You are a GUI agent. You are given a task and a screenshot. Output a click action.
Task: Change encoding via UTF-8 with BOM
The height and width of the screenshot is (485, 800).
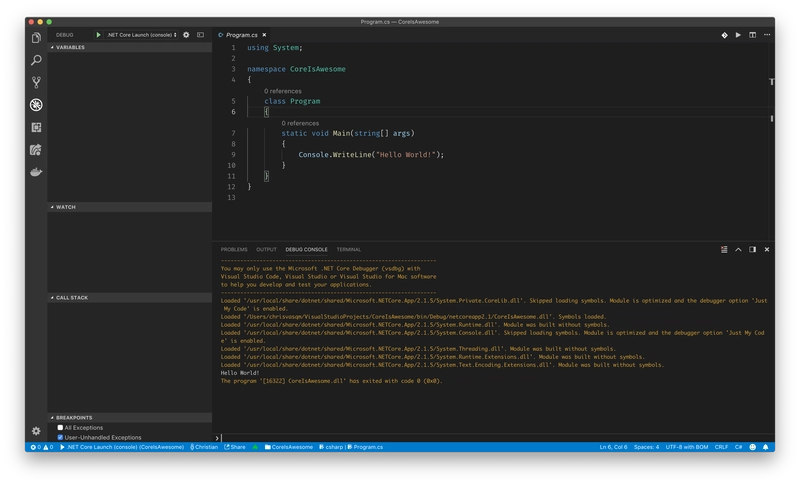click(687, 447)
